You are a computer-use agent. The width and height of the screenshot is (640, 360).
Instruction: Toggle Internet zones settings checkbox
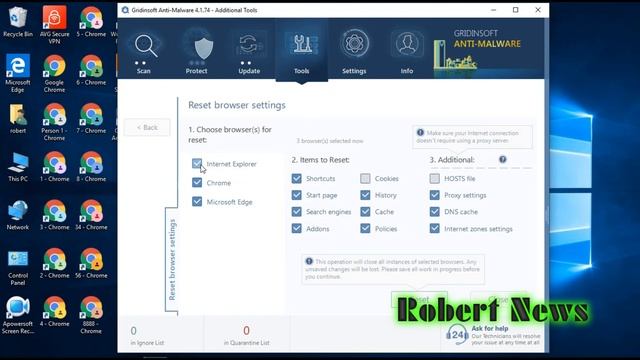[435, 229]
